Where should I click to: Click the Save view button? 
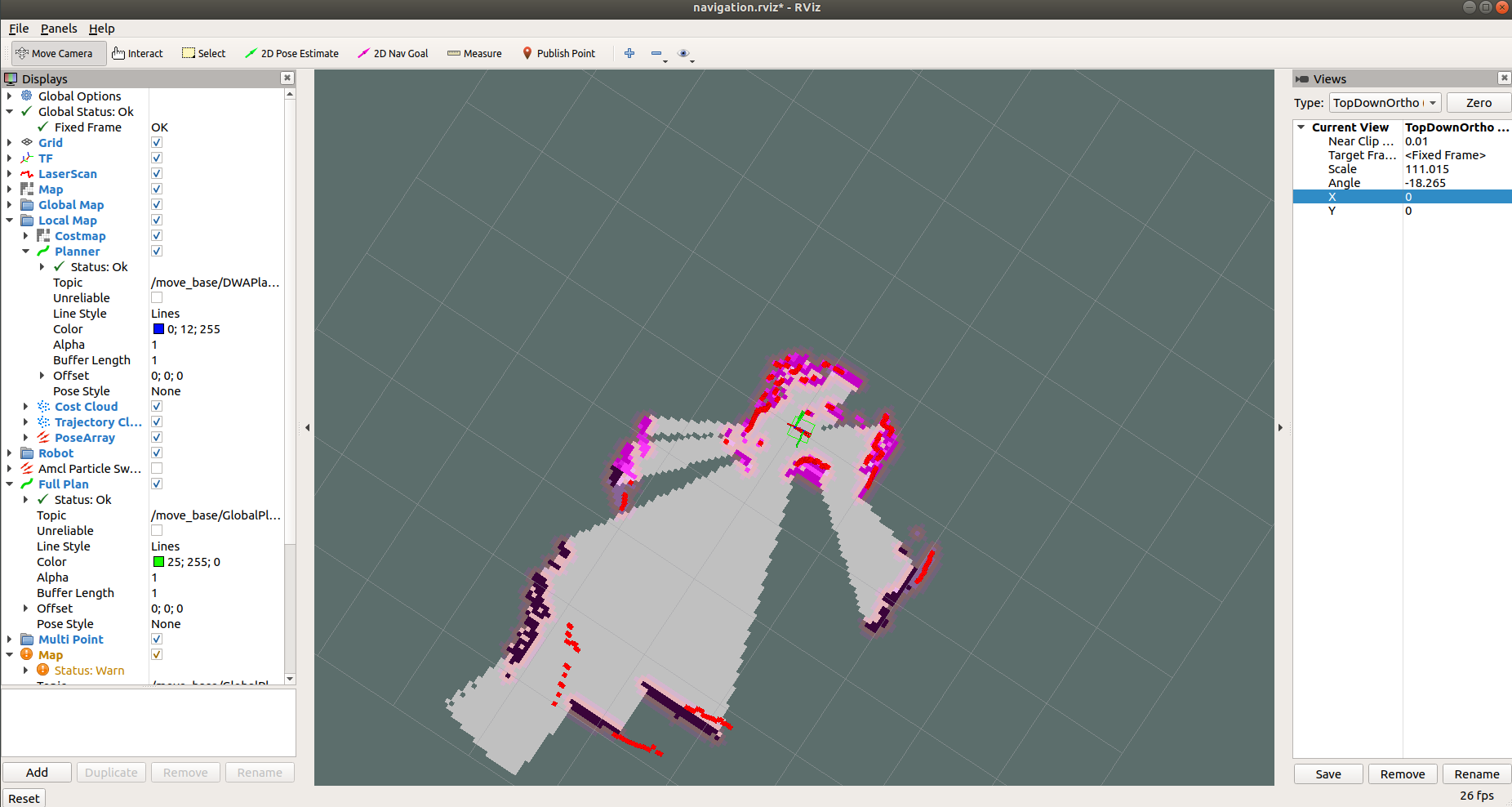(1328, 774)
